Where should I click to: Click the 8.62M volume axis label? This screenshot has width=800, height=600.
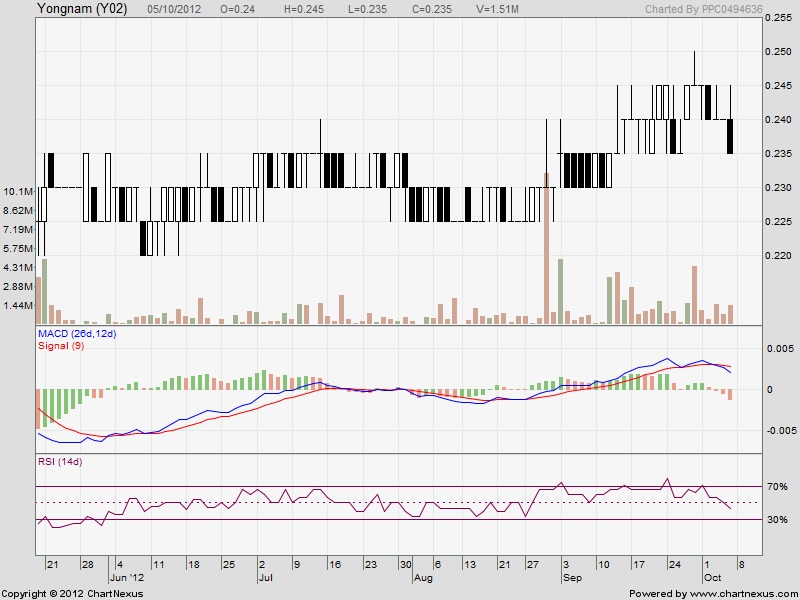click(18, 210)
